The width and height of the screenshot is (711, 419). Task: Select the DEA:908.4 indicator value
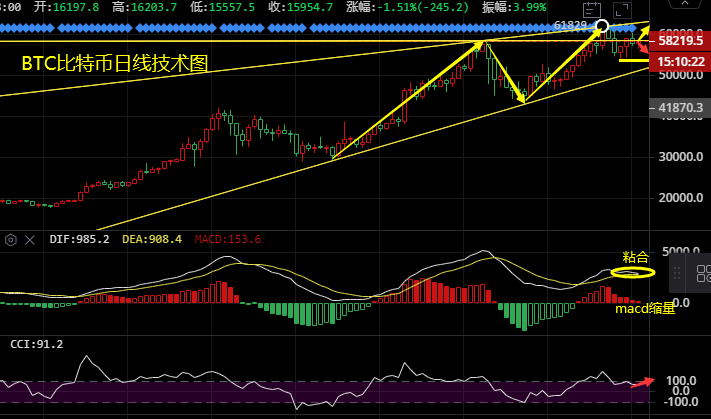(151, 239)
